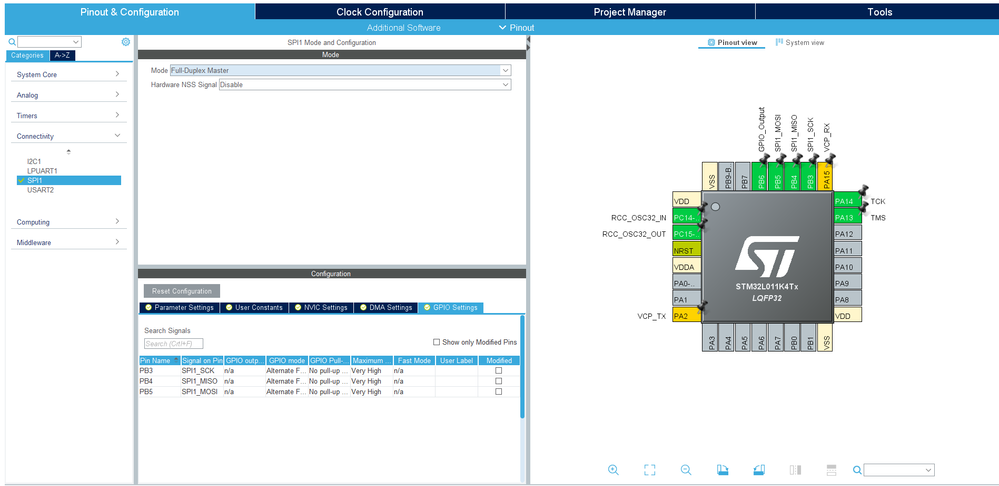The height and width of the screenshot is (486, 999).
Task: Click the SPI1_MISO signal cell
Action: point(201,381)
